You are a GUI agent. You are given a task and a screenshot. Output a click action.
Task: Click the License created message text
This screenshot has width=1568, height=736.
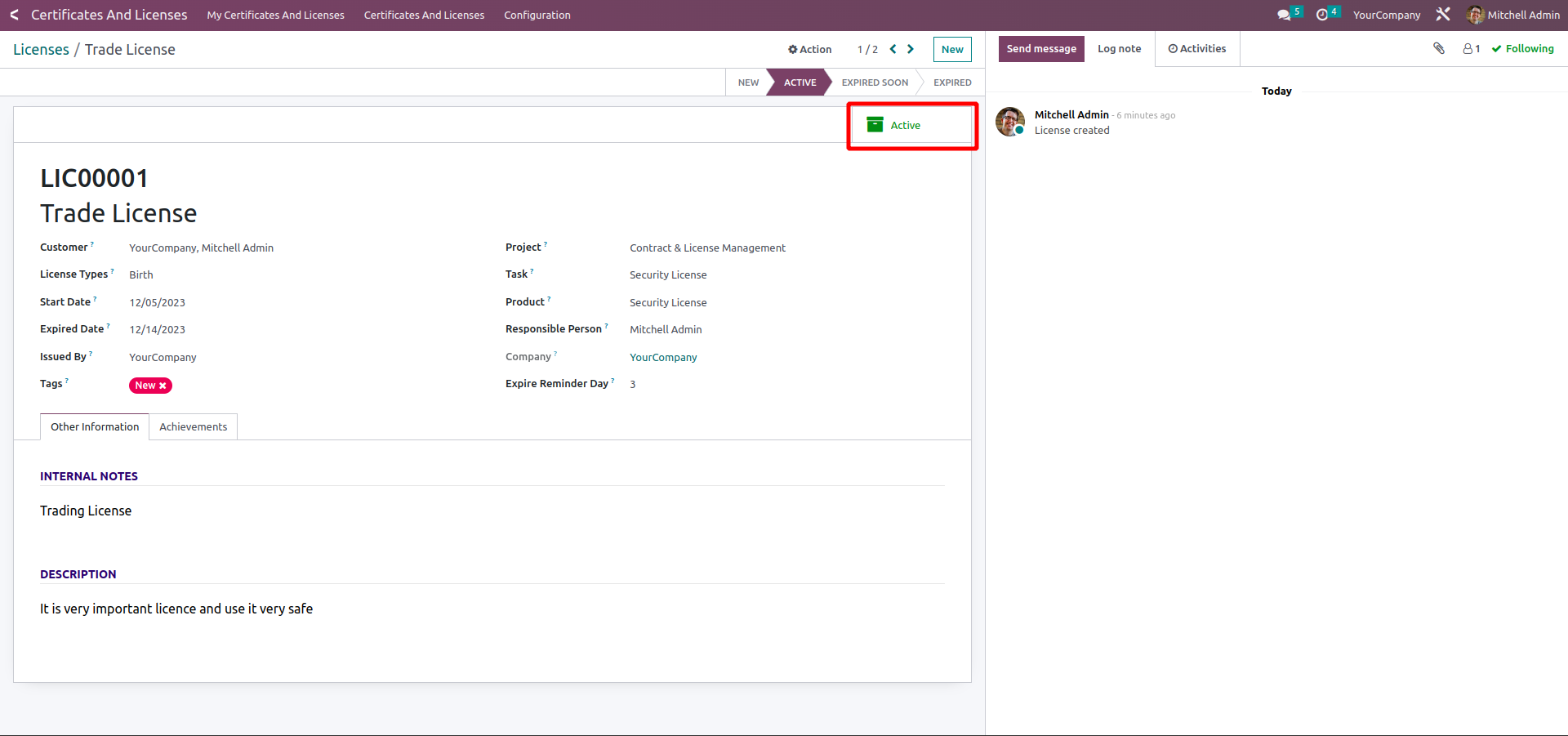point(1071,130)
